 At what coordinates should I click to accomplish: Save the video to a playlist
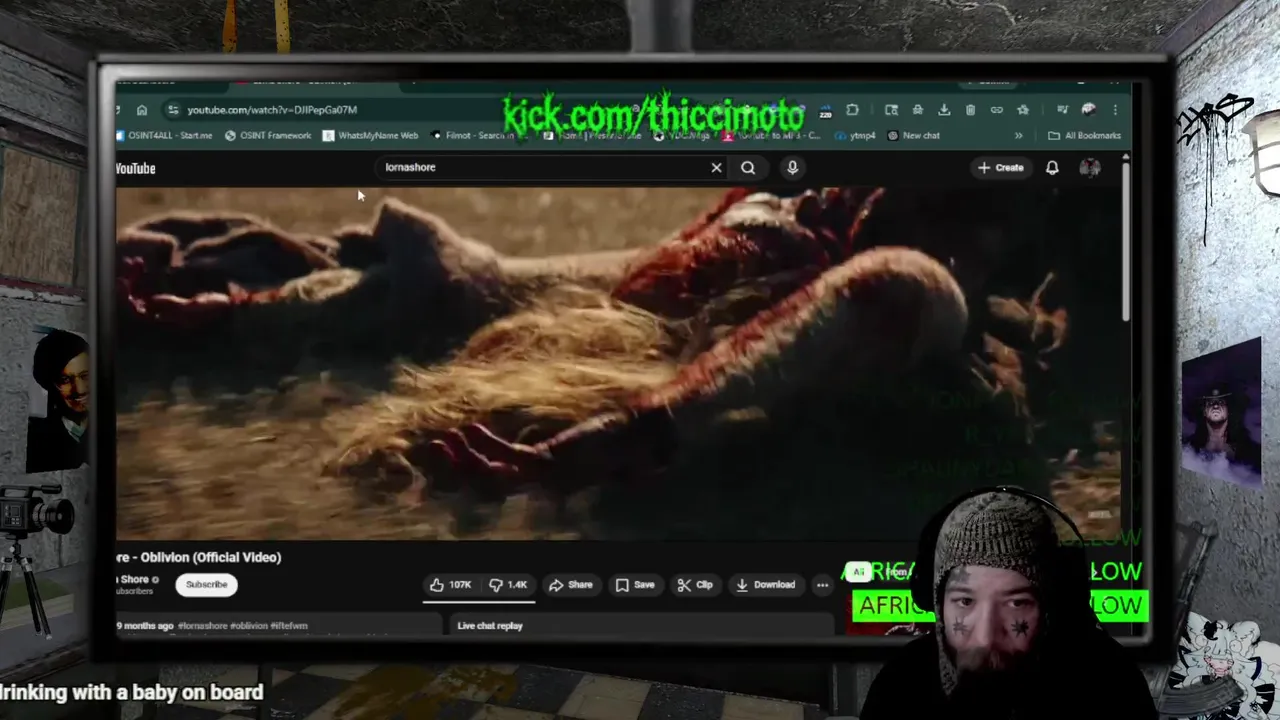point(635,585)
